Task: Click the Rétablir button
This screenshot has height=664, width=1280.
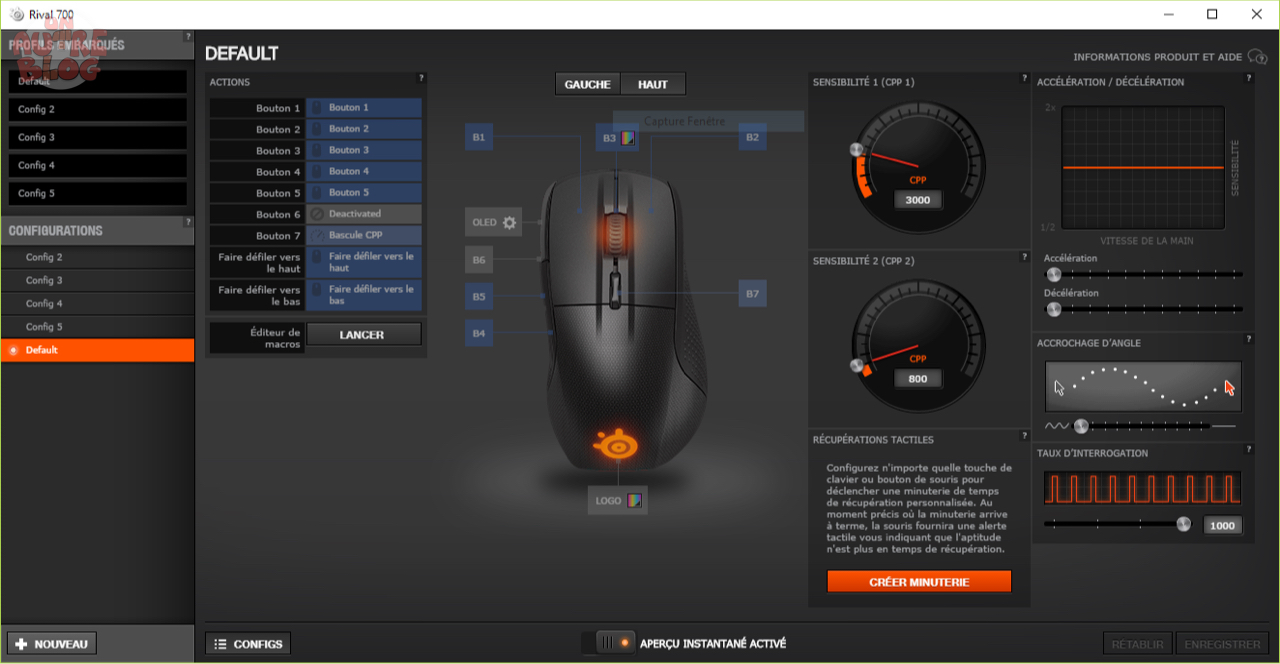Action: [1137, 644]
